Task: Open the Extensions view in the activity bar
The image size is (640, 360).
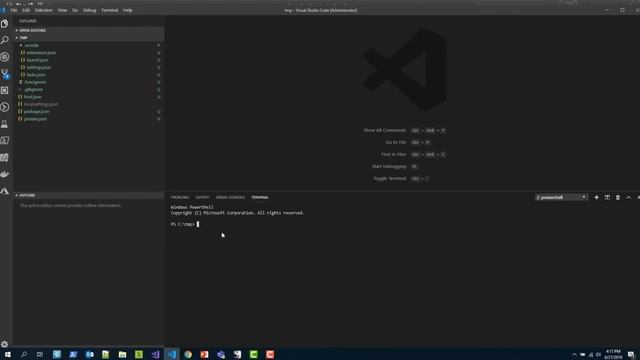Action: tap(4, 90)
